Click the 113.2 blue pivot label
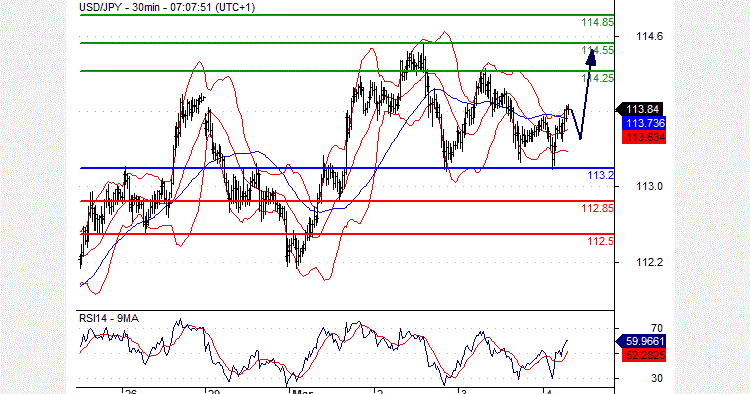The height and width of the screenshot is (394, 750). (600, 175)
